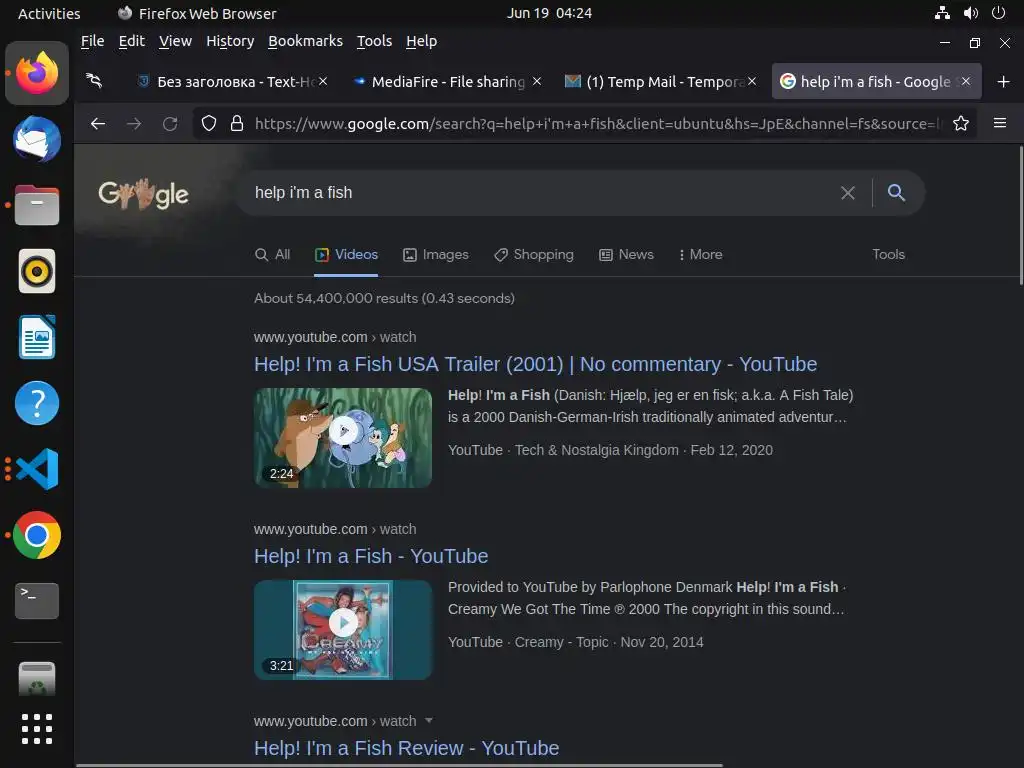Clear the search box with the X icon
This screenshot has width=1024, height=768.
[848, 193]
